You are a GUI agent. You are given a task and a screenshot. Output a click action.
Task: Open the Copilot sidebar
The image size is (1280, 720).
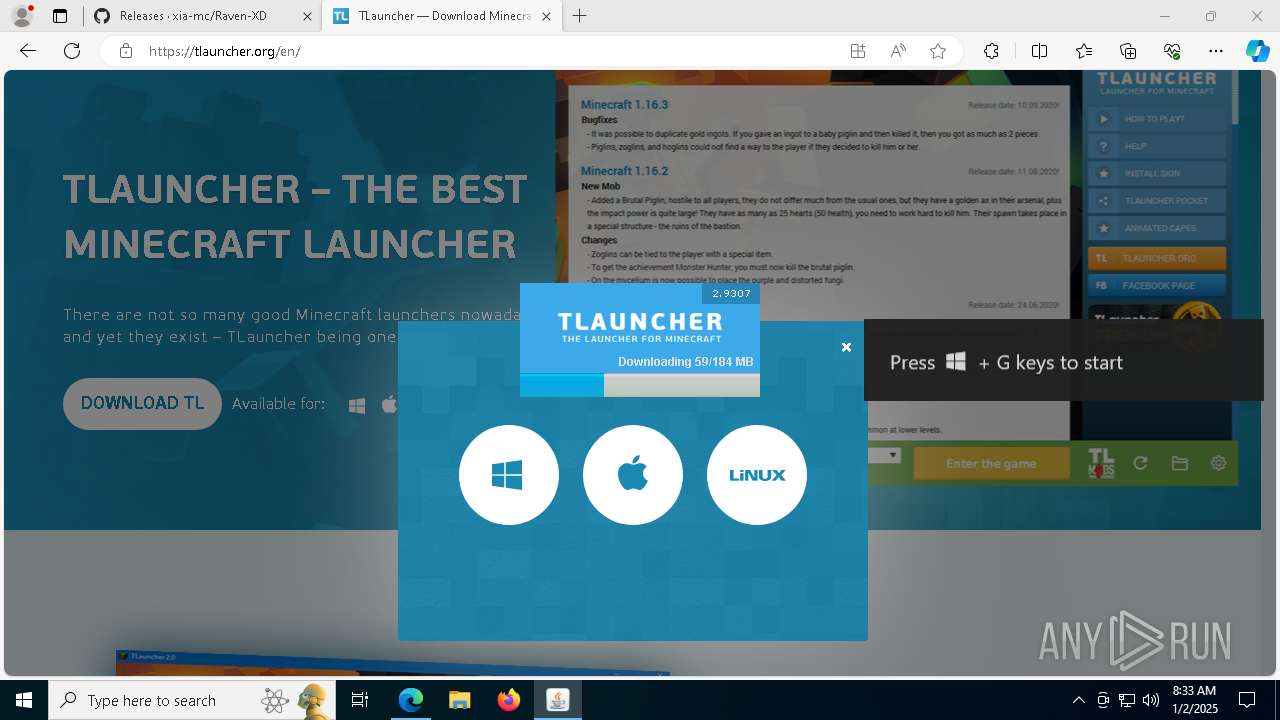pos(1257,51)
